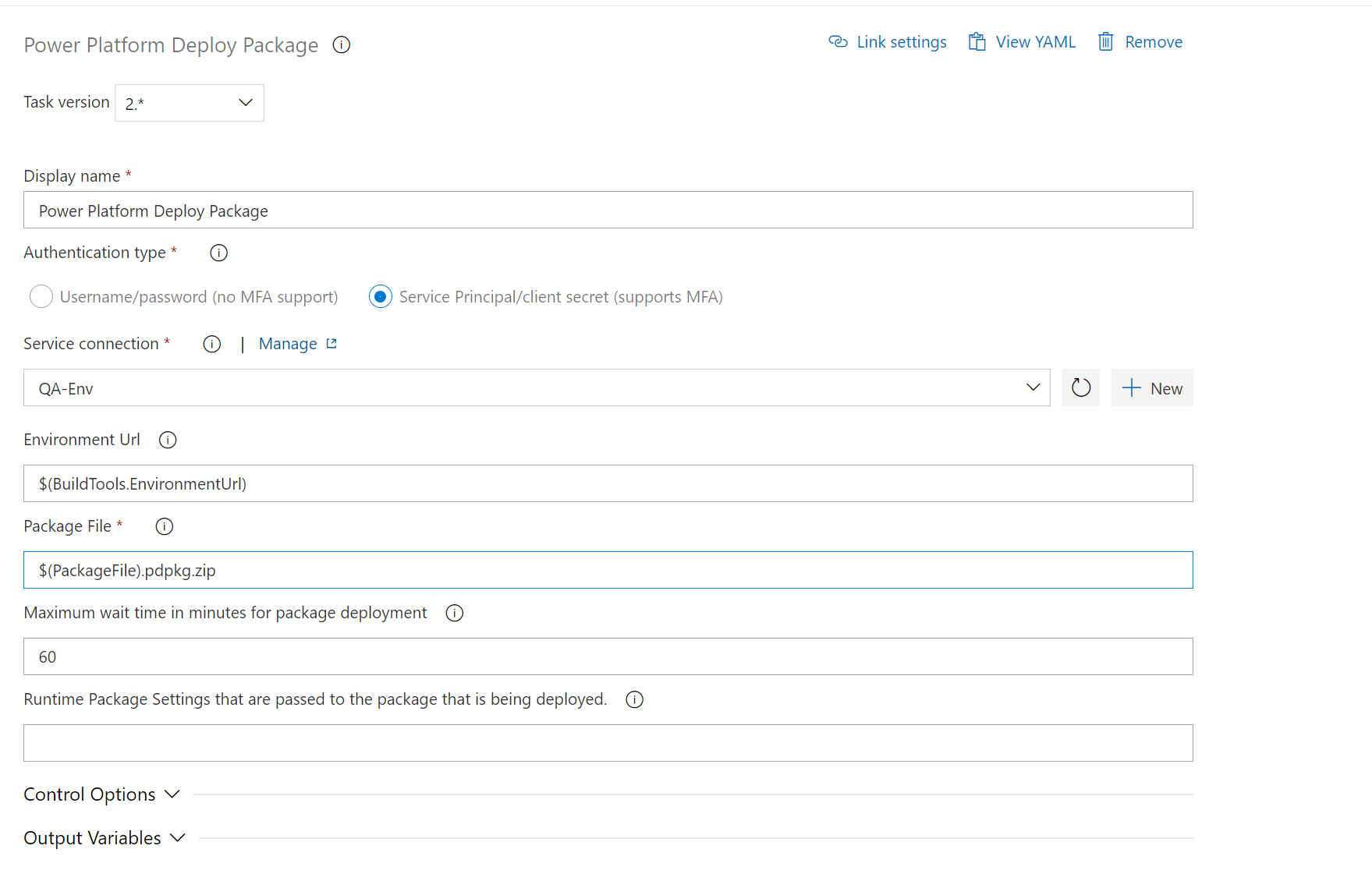Show Environment Url tooltip info
This screenshot has height=888, width=1372.
tap(167, 439)
